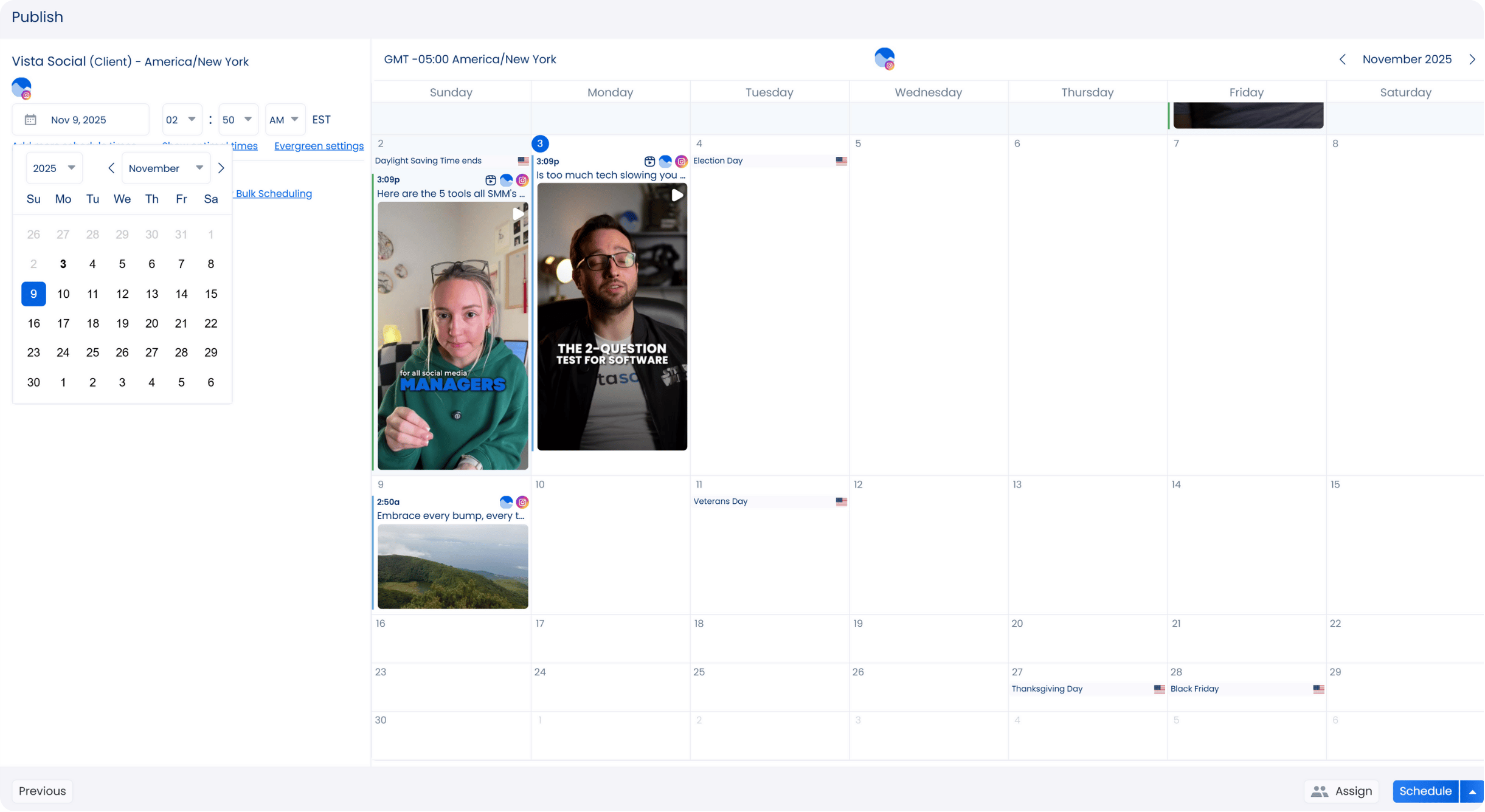Expand the Schedule button arrow

click(x=1472, y=791)
